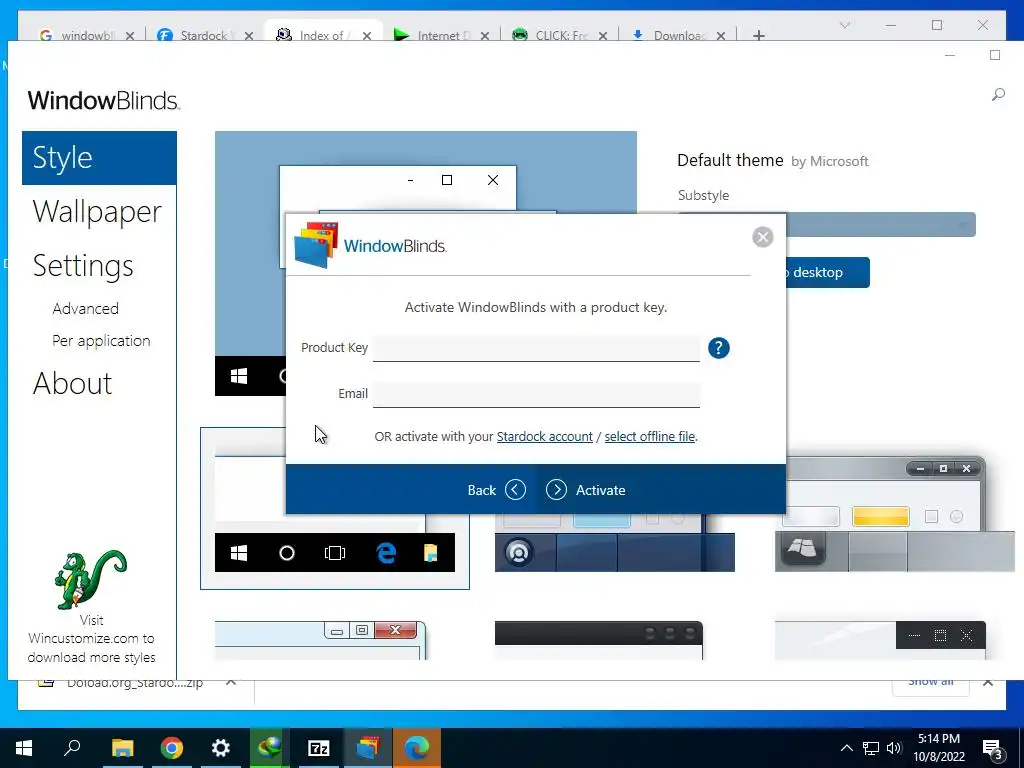Click the Wincustomize dragon mascot icon
Viewport: 1024px width, 768px height.
91,579
